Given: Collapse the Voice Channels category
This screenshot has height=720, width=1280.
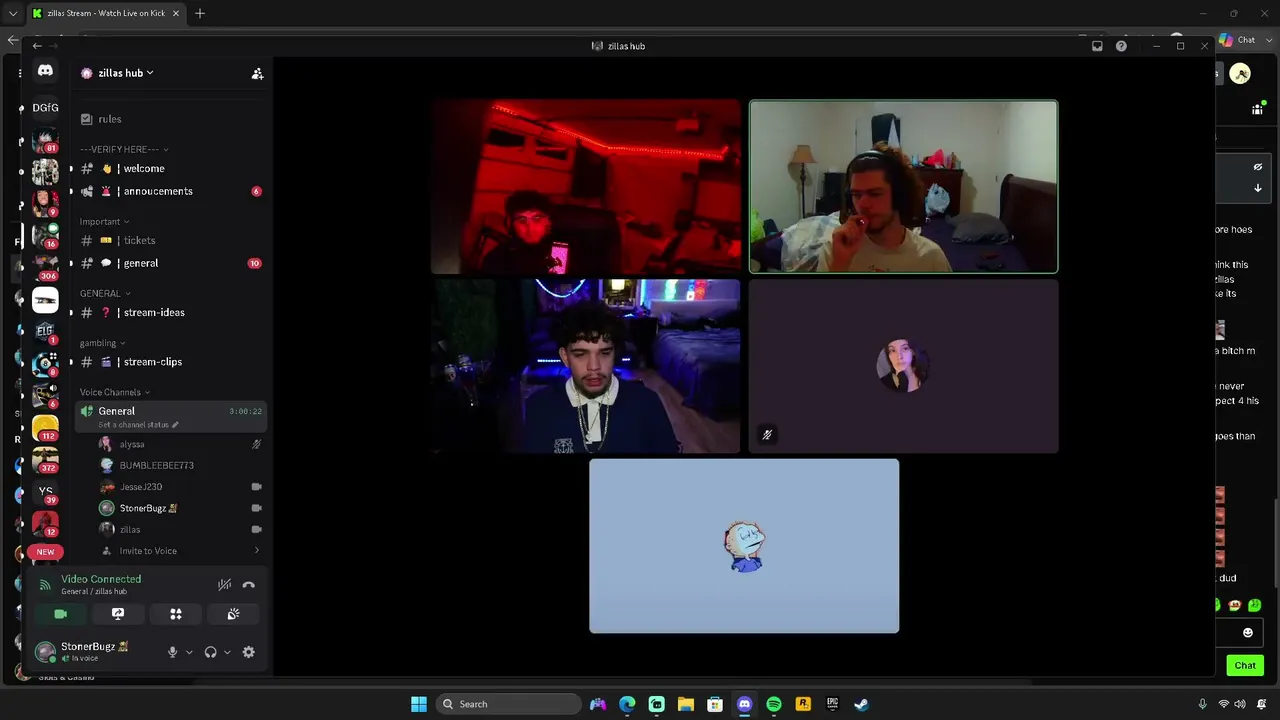Looking at the screenshot, I should pyautogui.click(x=115, y=392).
